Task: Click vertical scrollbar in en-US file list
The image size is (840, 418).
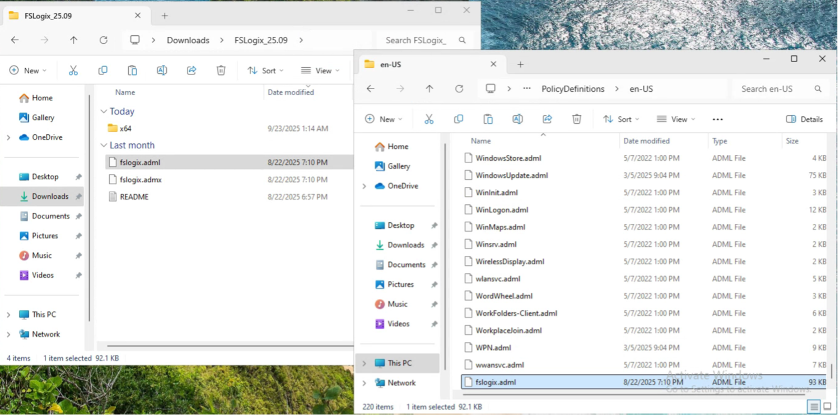Action: coord(831,371)
